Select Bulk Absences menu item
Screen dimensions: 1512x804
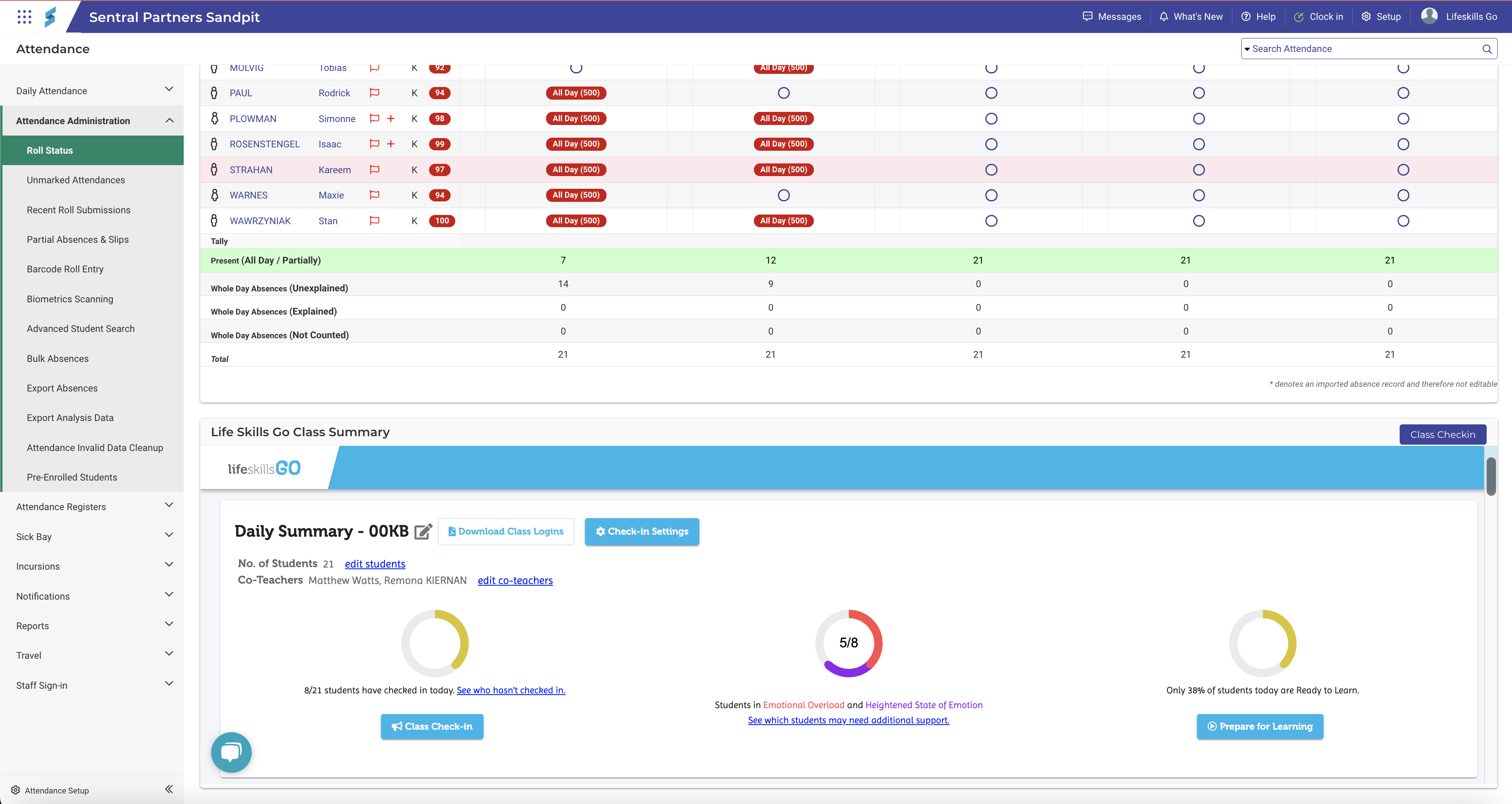[x=57, y=359]
